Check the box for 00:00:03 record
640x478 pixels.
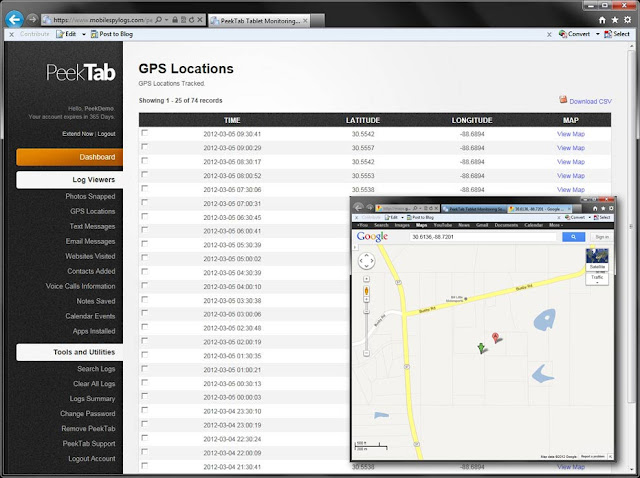144,396
